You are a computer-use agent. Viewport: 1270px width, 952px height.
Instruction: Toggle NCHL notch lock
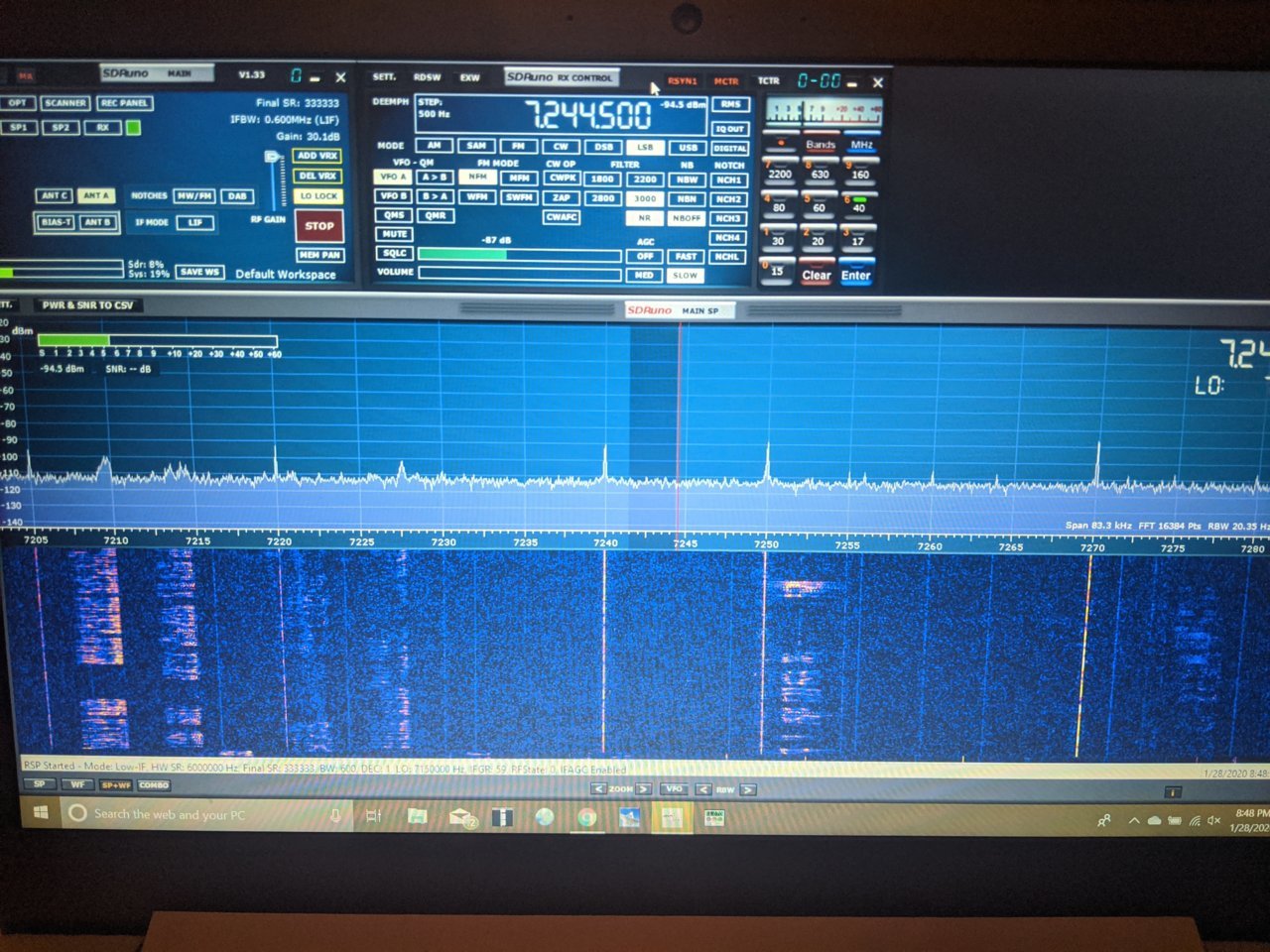727,257
